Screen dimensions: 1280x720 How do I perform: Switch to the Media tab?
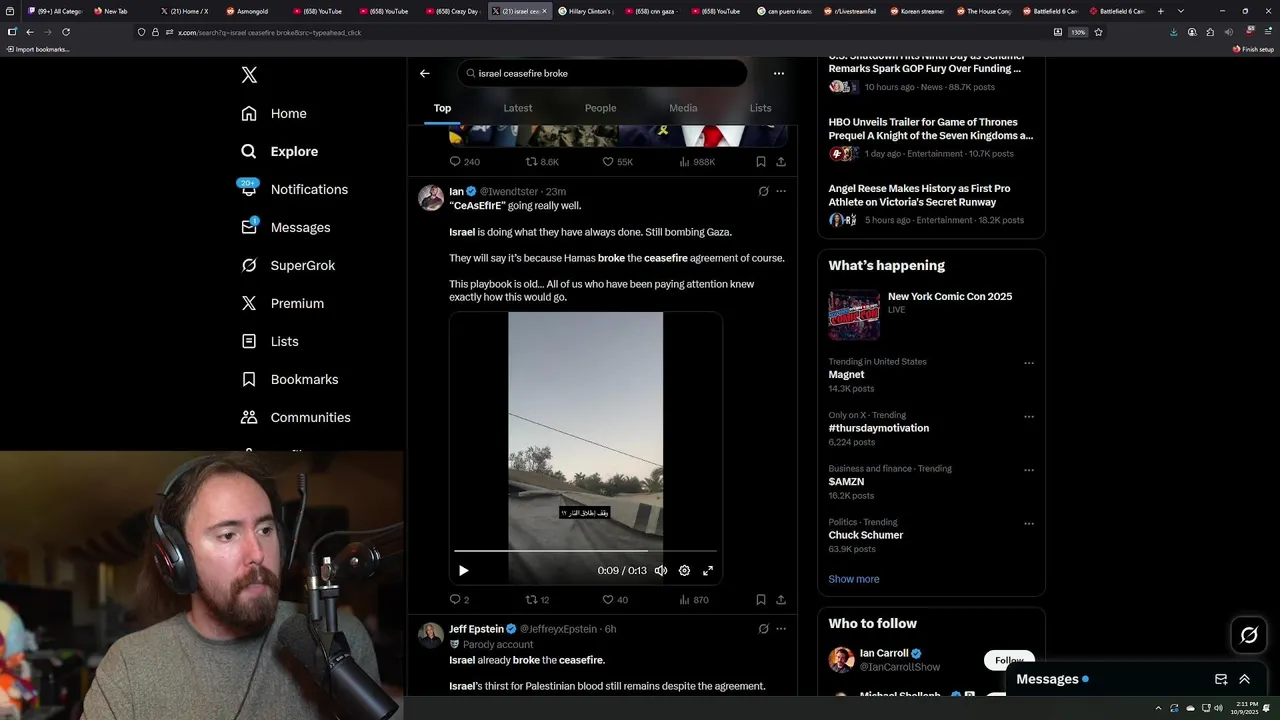[683, 108]
